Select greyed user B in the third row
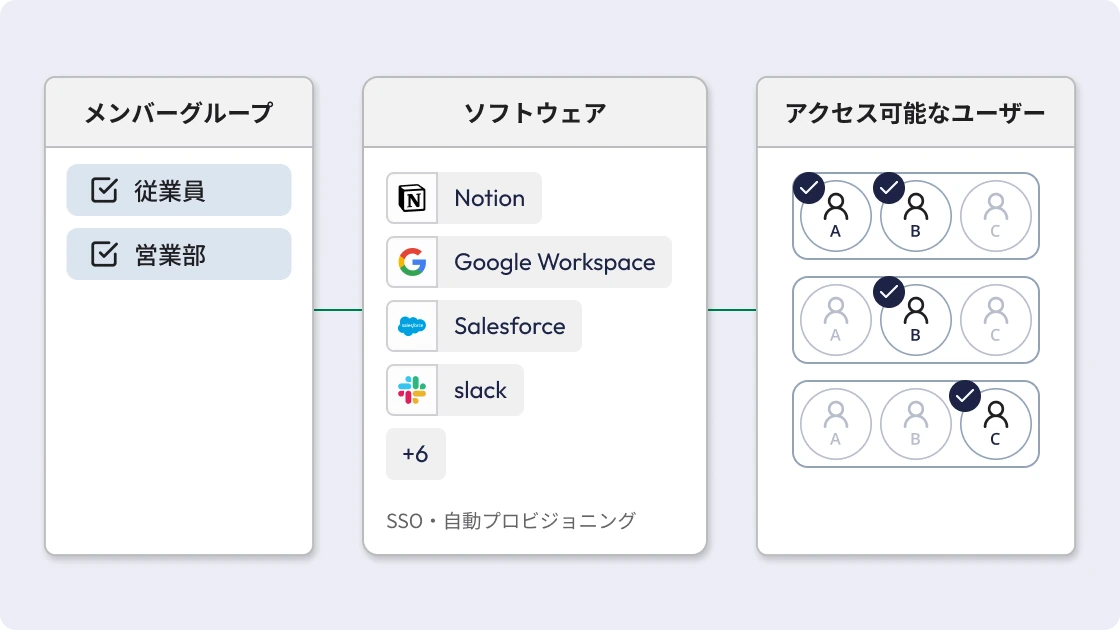1120x630 pixels. tap(916, 424)
